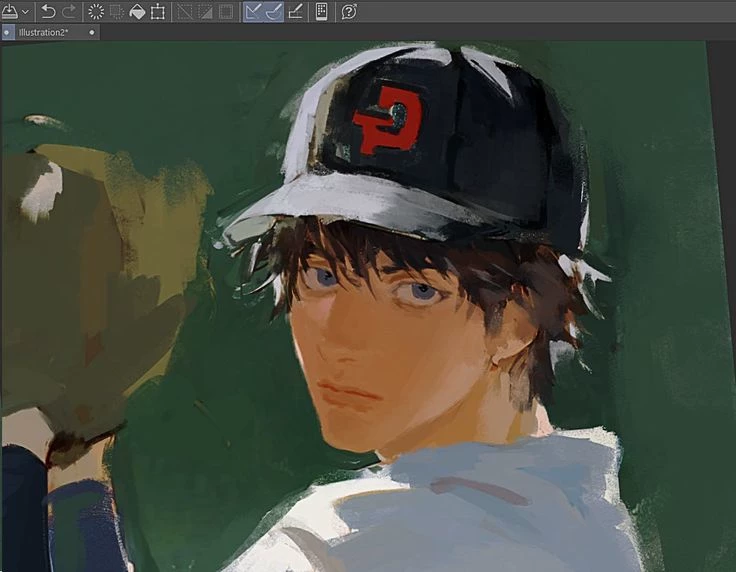This screenshot has width=736, height=572.
Task: Enable Snap to Grid
Action: point(296,12)
